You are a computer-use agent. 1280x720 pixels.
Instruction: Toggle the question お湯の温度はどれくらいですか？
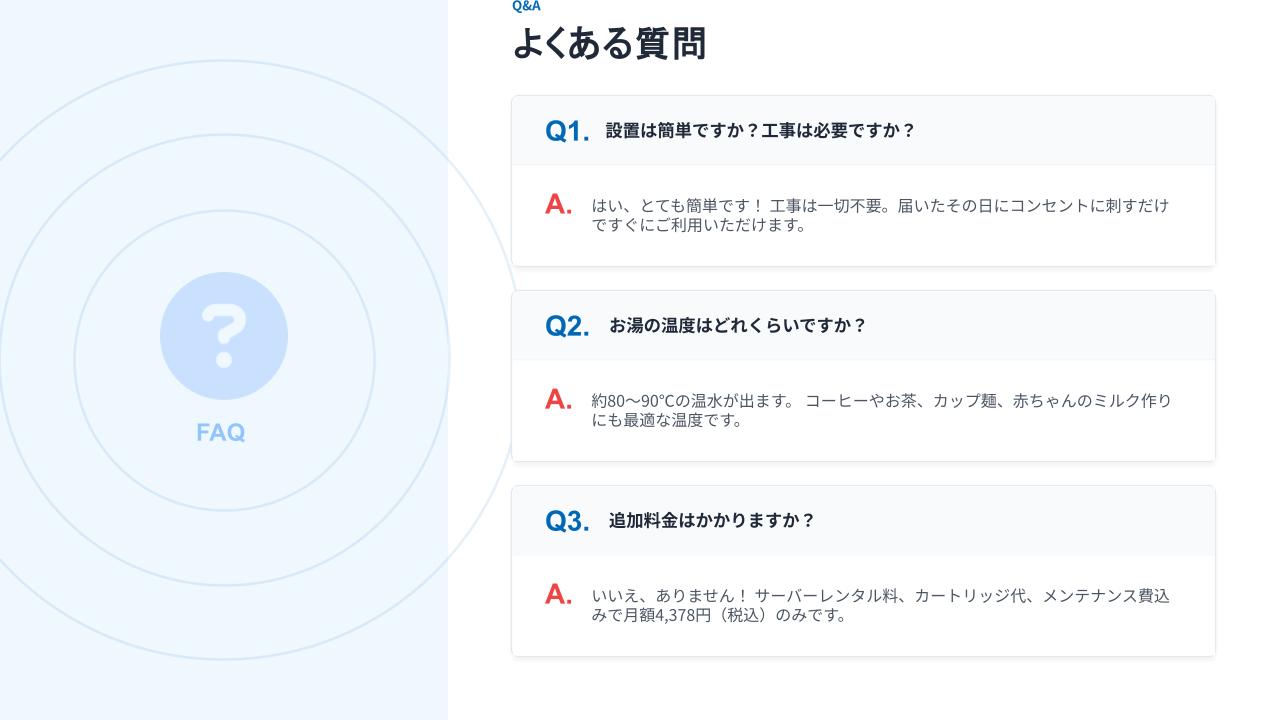pyautogui.click(x=737, y=326)
